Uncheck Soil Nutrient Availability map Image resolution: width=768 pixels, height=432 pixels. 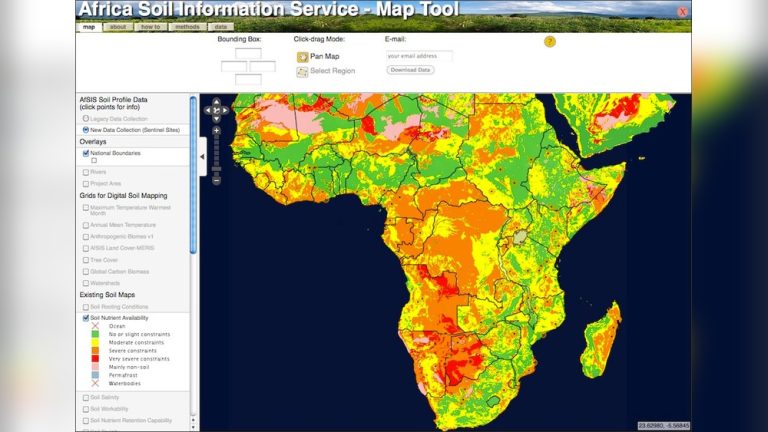pos(86,318)
